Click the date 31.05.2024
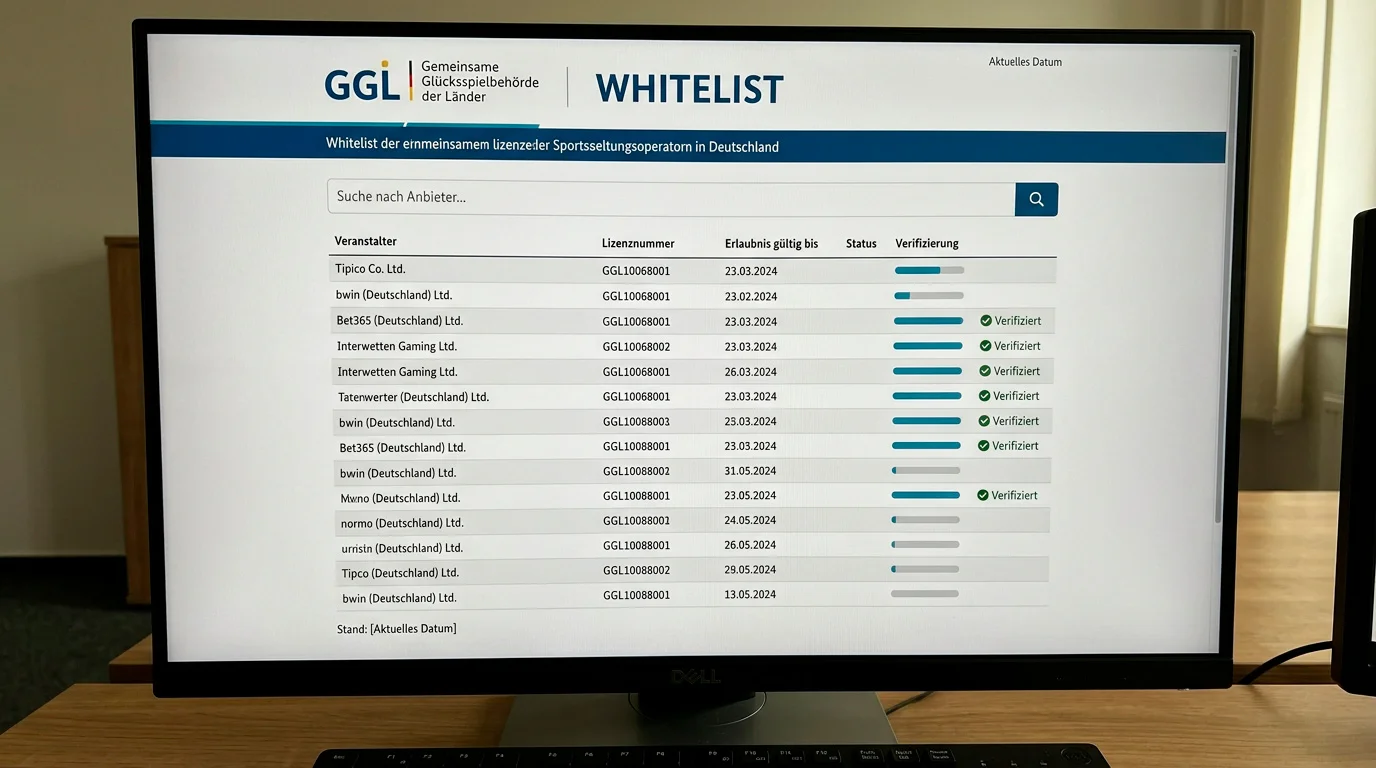 [x=751, y=471]
